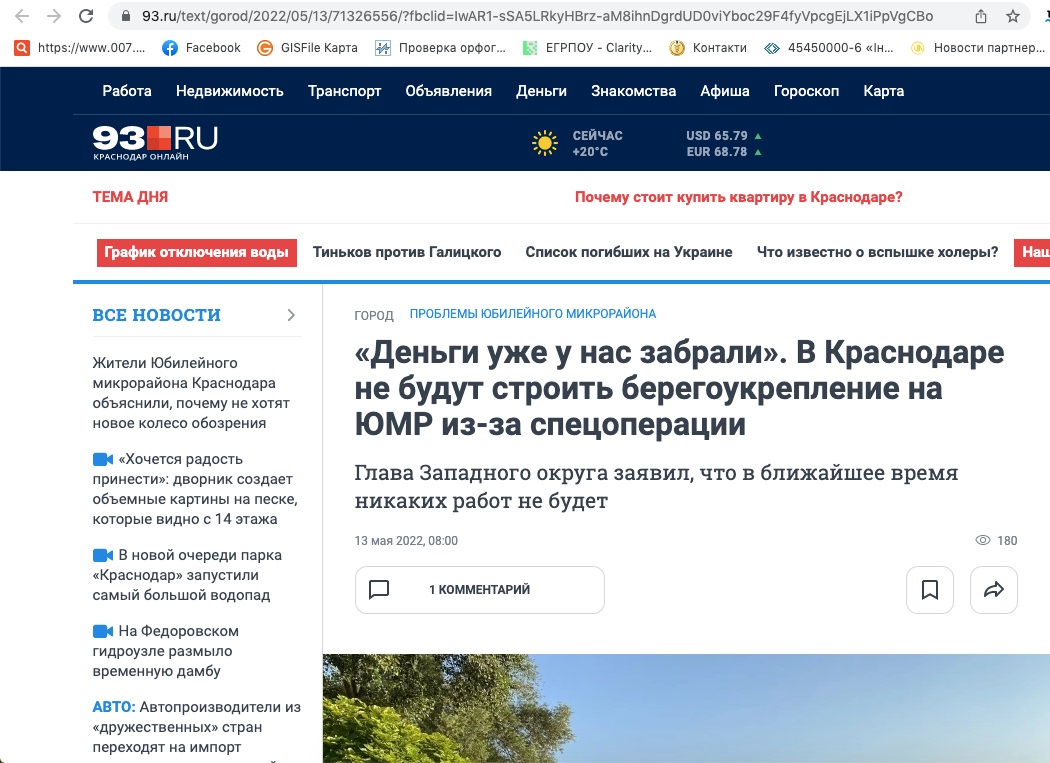Click the eye views counter icon
Screen dimensions: 1050x763
point(983,541)
